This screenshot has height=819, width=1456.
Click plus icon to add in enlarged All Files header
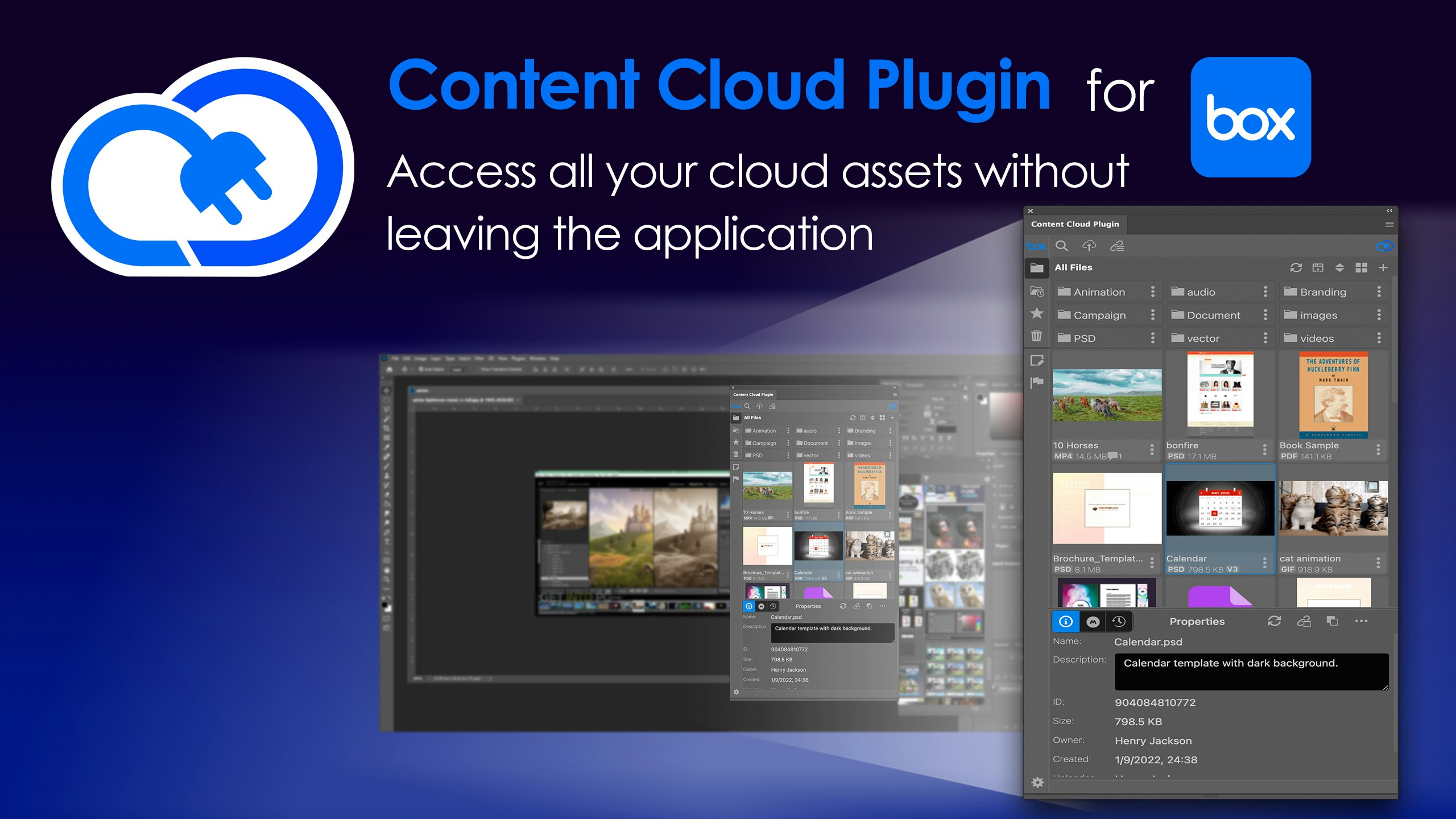1383,267
